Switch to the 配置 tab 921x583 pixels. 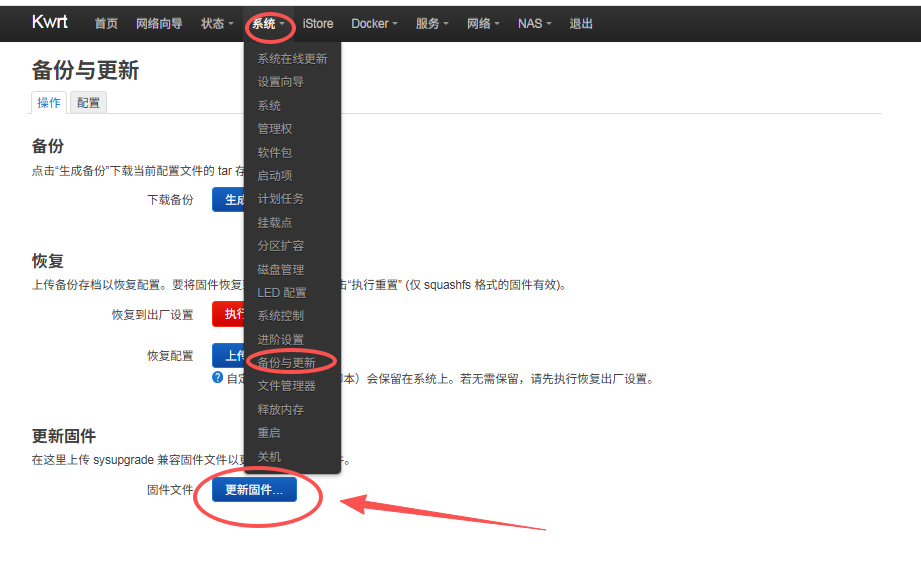[x=88, y=101]
